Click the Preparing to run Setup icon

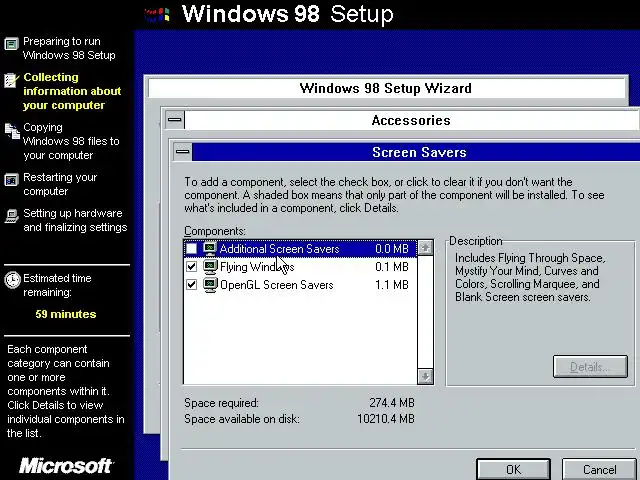11,44
